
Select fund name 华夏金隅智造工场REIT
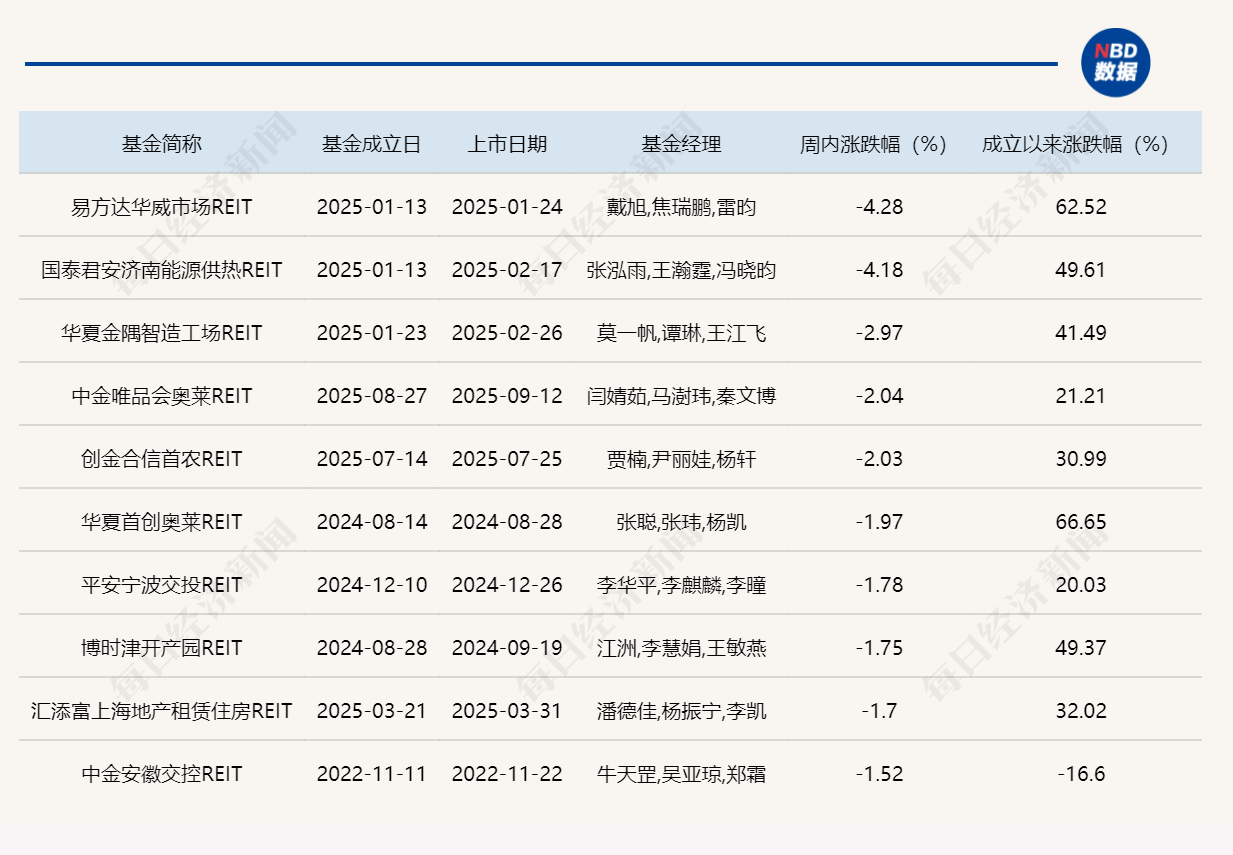click(x=162, y=333)
